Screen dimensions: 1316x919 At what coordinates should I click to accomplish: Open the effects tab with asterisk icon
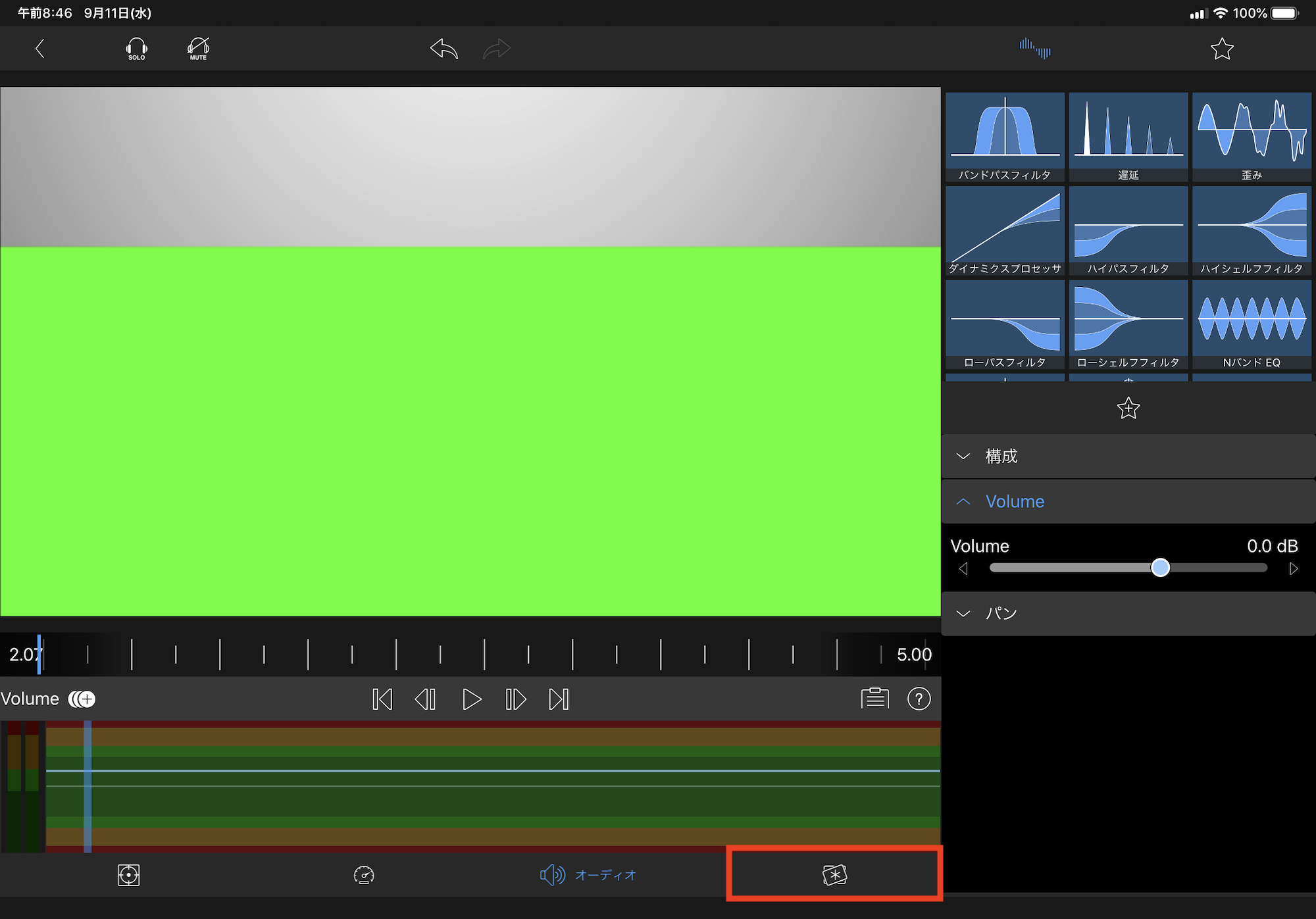pos(834,875)
